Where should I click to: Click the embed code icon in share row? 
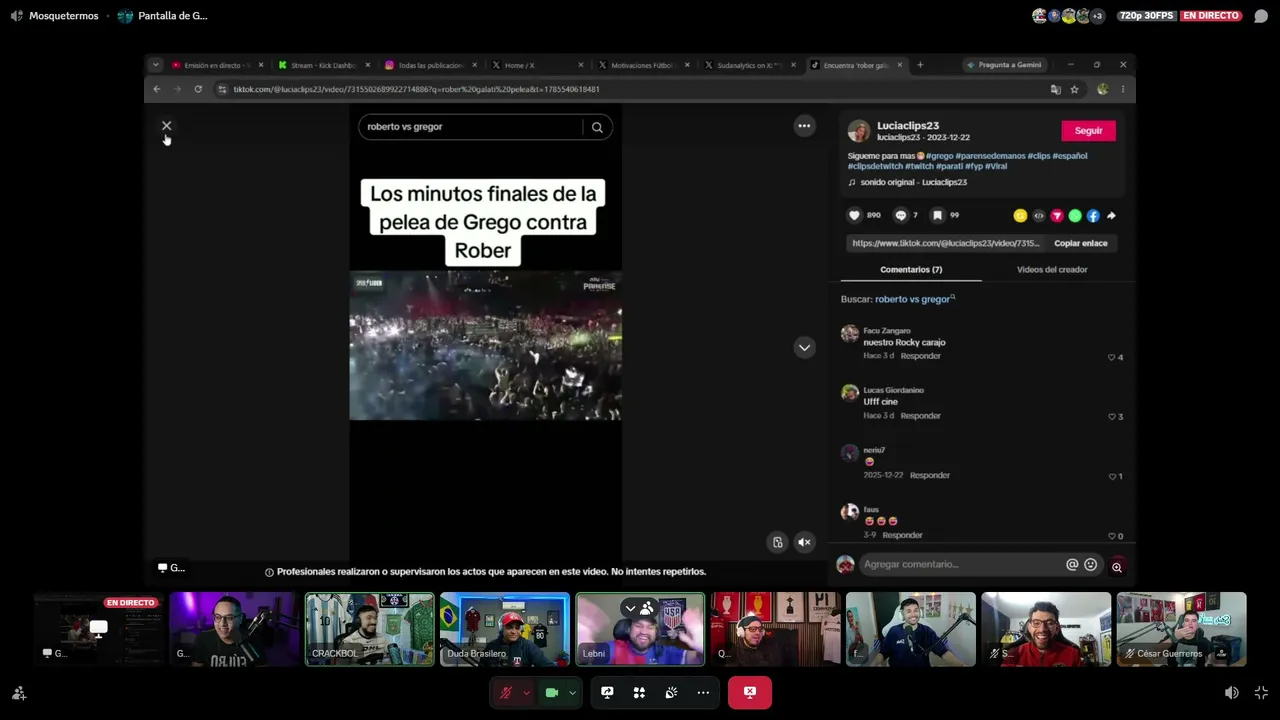coord(1039,216)
